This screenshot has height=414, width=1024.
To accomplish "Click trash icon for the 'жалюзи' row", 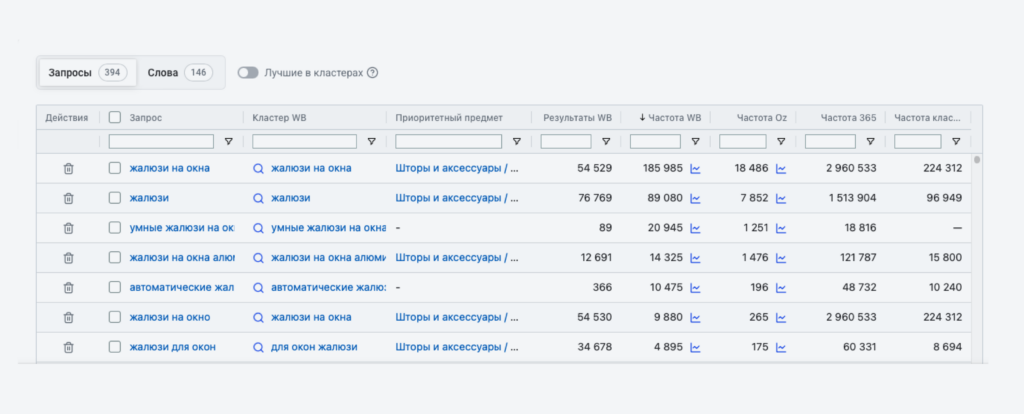I will point(68,198).
